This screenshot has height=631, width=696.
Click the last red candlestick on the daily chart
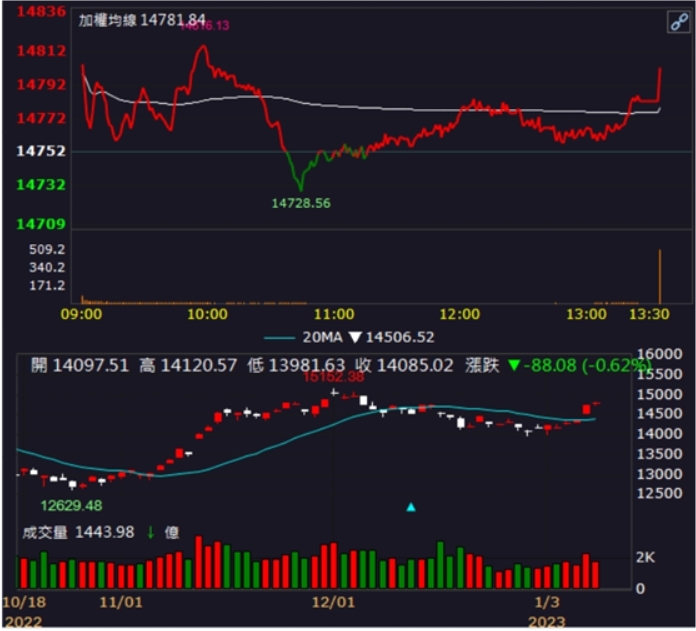click(x=596, y=404)
